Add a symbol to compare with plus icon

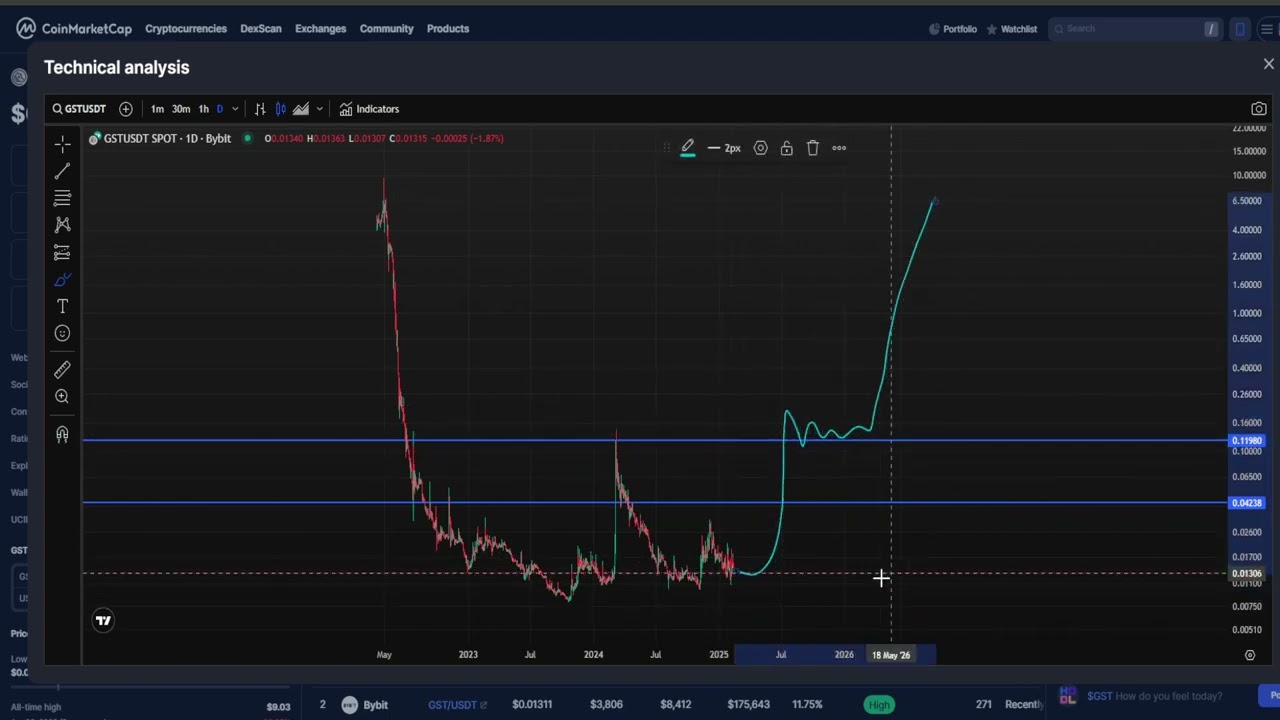point(126,109)
